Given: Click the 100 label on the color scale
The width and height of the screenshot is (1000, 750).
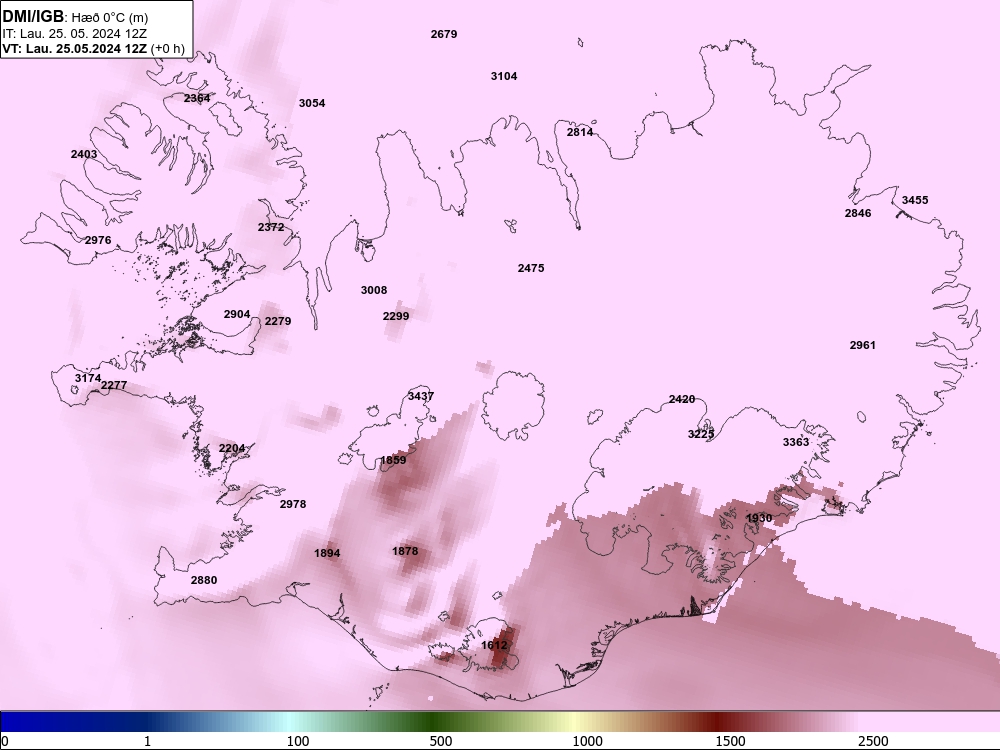Looking at the screenshot, I should [x=298, y=742].
